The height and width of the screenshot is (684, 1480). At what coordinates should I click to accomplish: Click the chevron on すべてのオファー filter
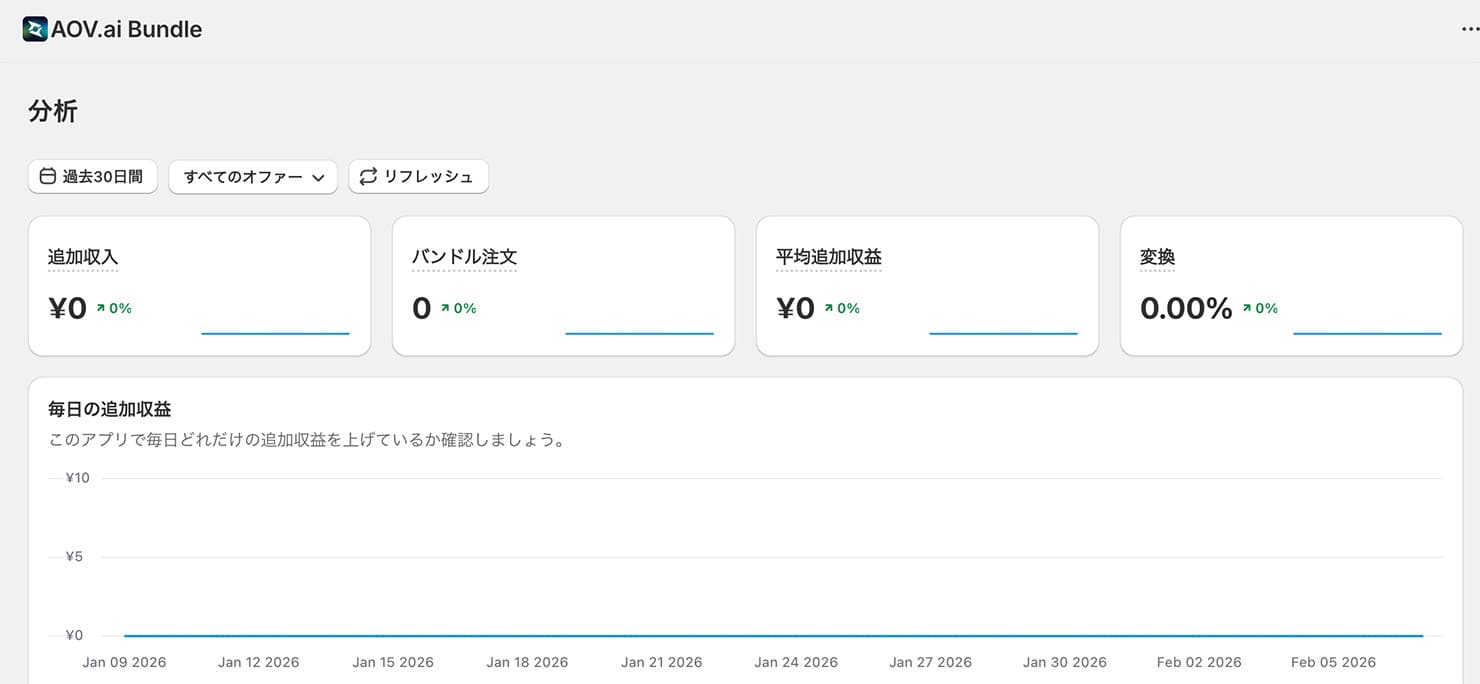[x=318, y=178]
